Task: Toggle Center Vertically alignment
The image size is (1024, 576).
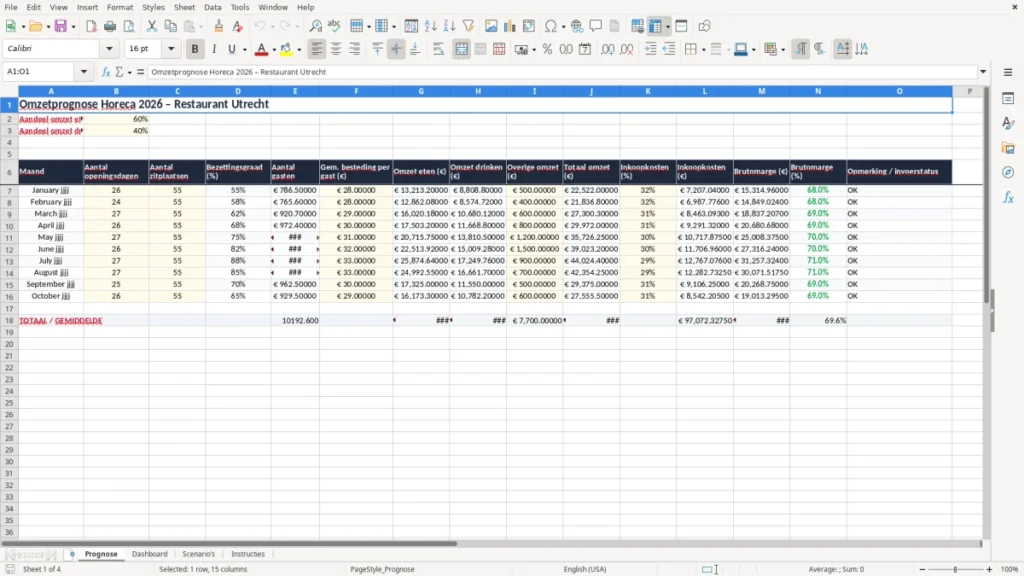Action: (x=396, y=49)
